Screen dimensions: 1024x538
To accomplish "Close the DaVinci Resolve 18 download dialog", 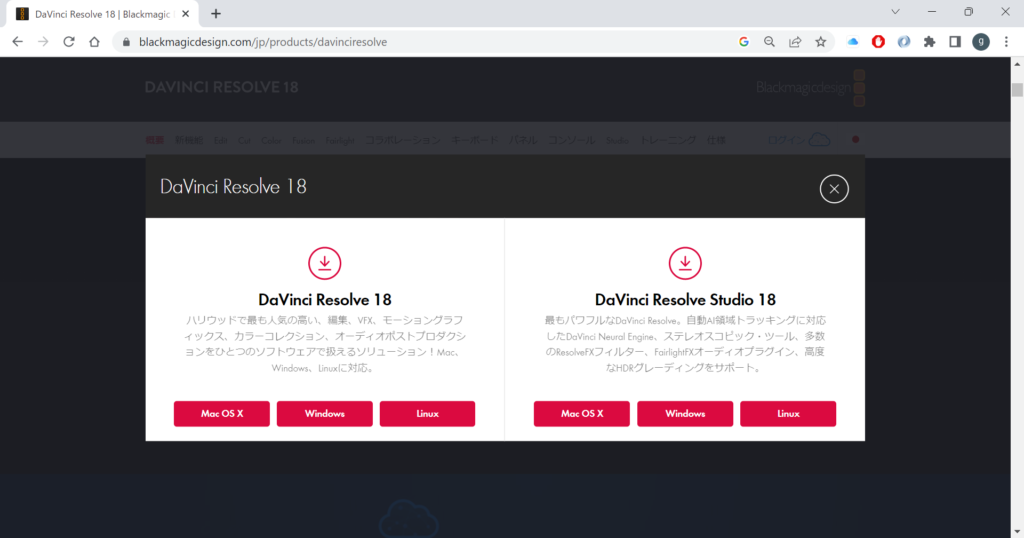I will [834, 188].
